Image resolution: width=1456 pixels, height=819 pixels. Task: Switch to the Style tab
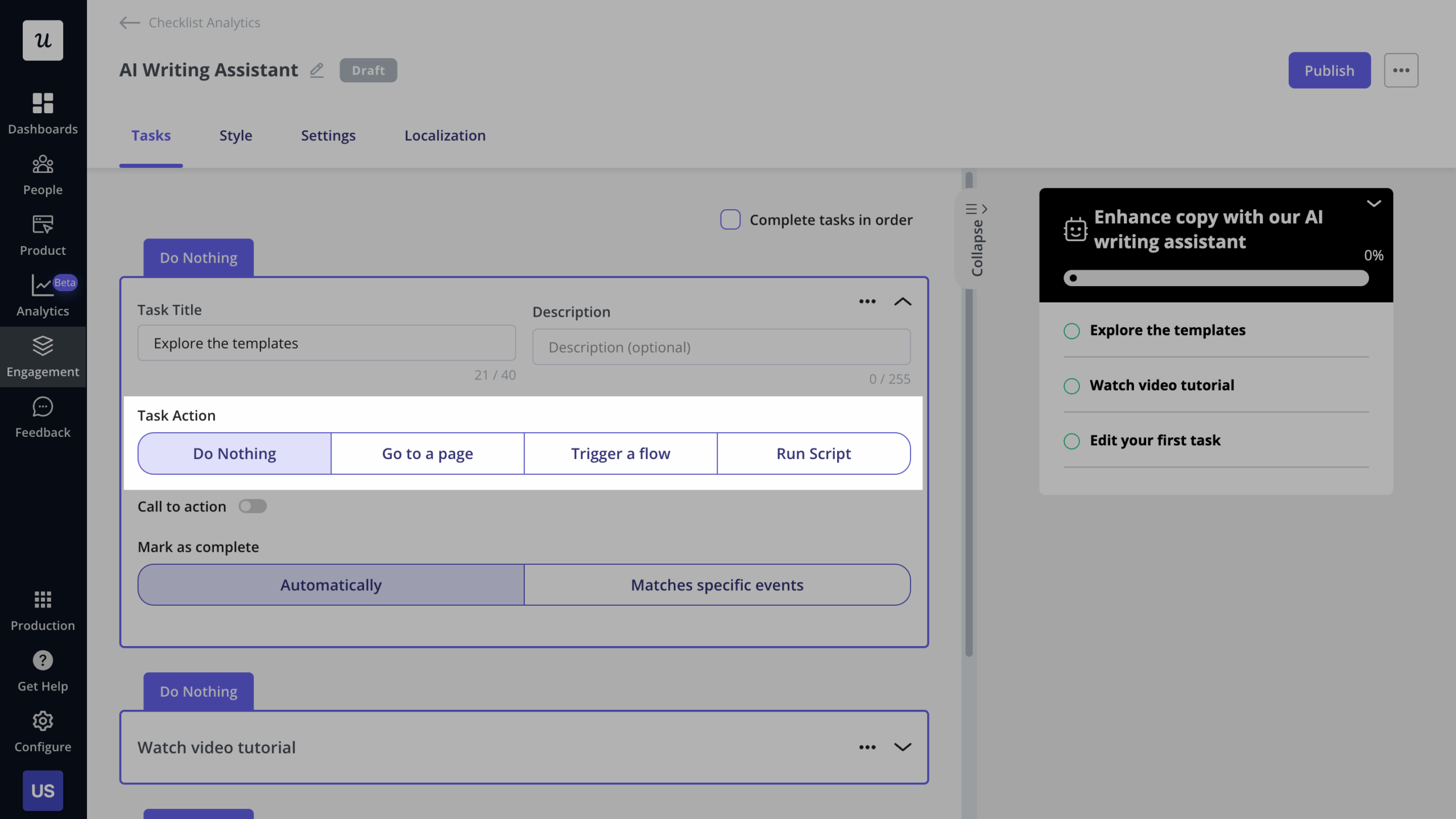tap(235, 135)
